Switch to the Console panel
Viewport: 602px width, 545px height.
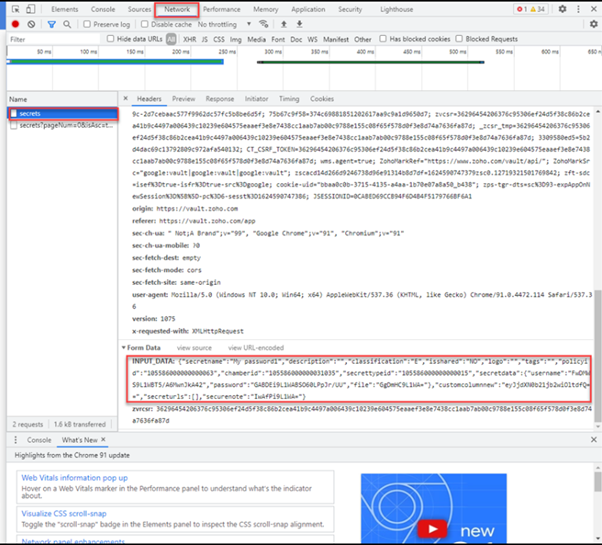pyautogui.click(x=103, y=9)
